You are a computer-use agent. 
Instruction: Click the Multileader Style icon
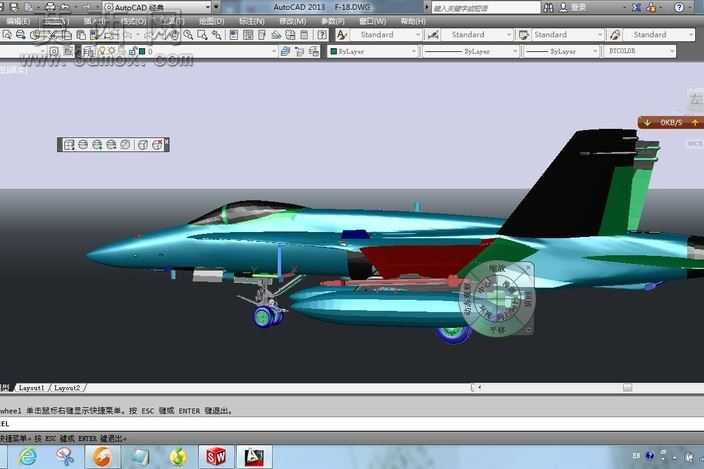tap(615, 35)
